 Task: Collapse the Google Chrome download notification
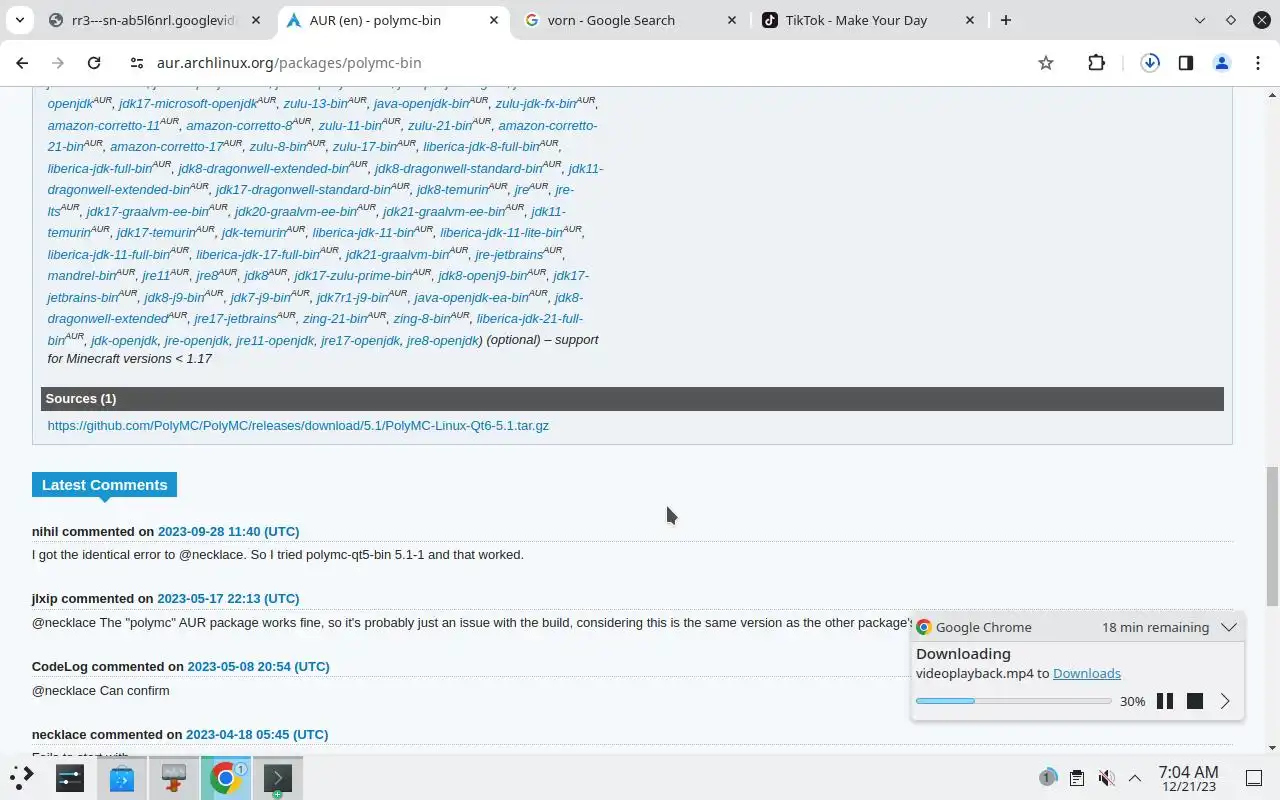point(1229,627)
